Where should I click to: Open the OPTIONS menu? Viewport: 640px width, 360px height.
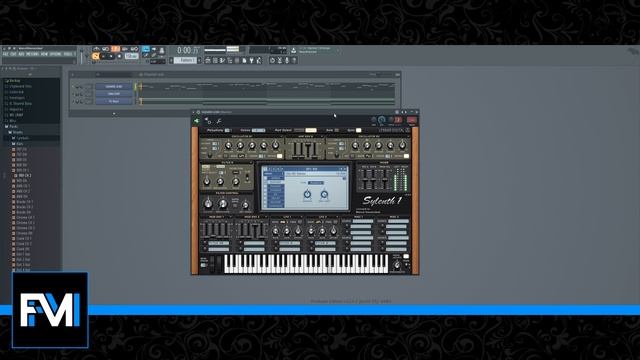[x=56, y=54]
